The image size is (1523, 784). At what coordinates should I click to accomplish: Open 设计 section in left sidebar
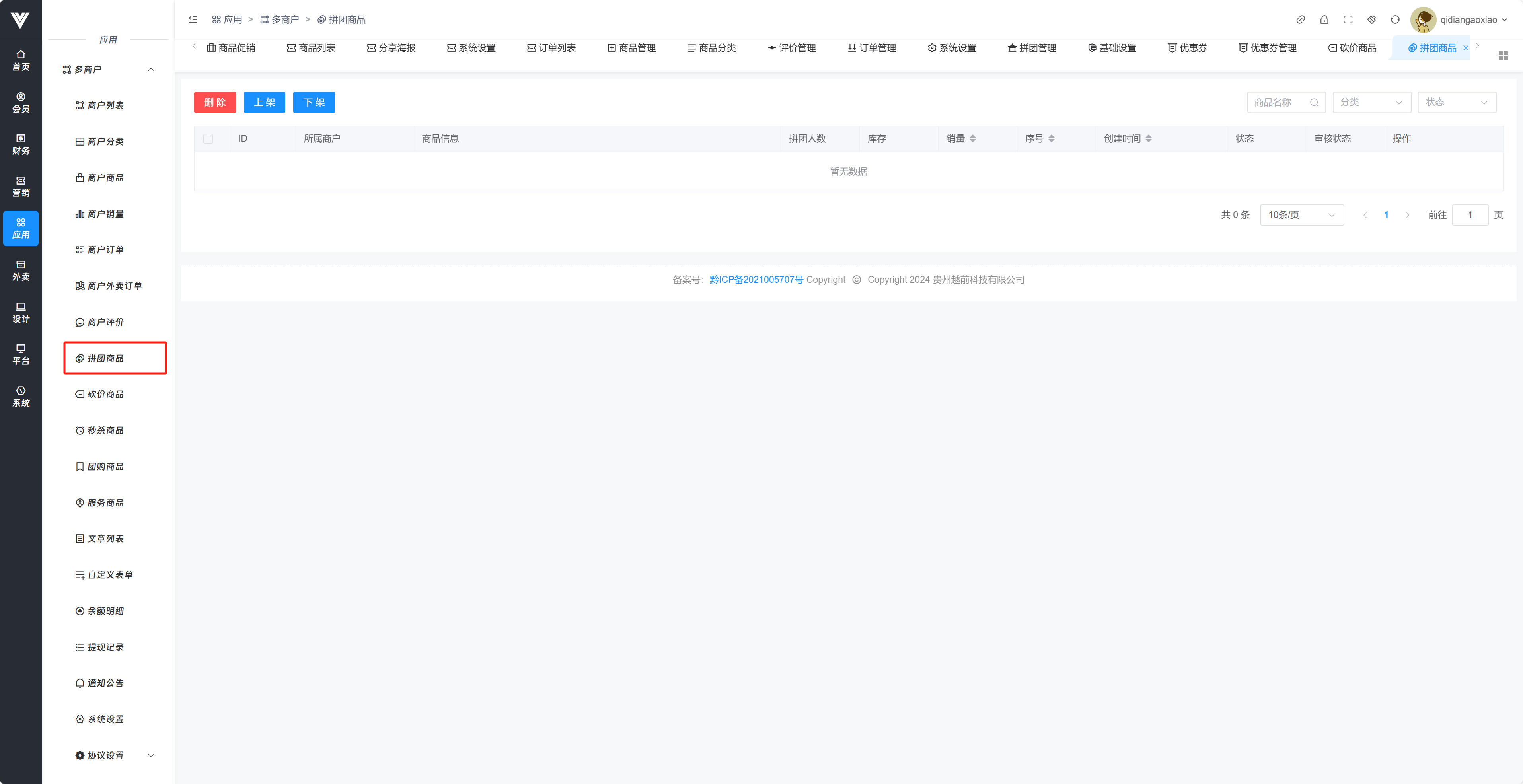pyautogui.click(x=21, y=312)
